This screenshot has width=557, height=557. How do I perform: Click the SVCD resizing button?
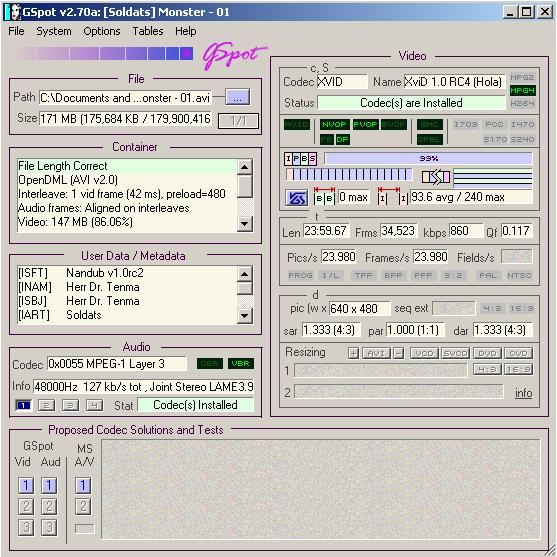click(455, 353)
